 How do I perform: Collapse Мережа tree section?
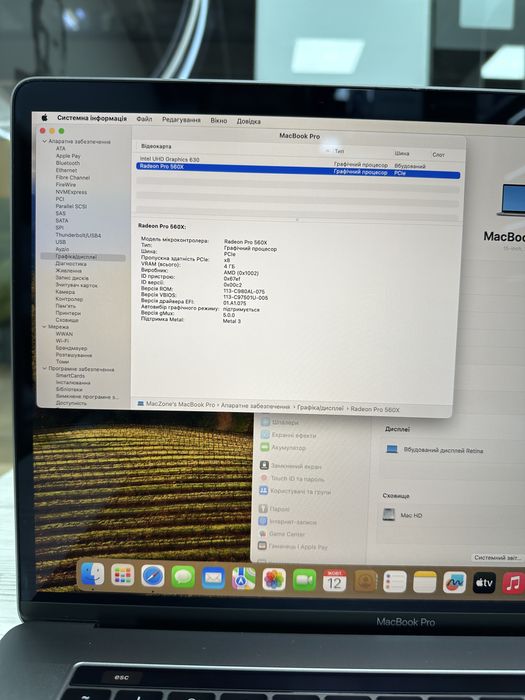tap(44, 327)
